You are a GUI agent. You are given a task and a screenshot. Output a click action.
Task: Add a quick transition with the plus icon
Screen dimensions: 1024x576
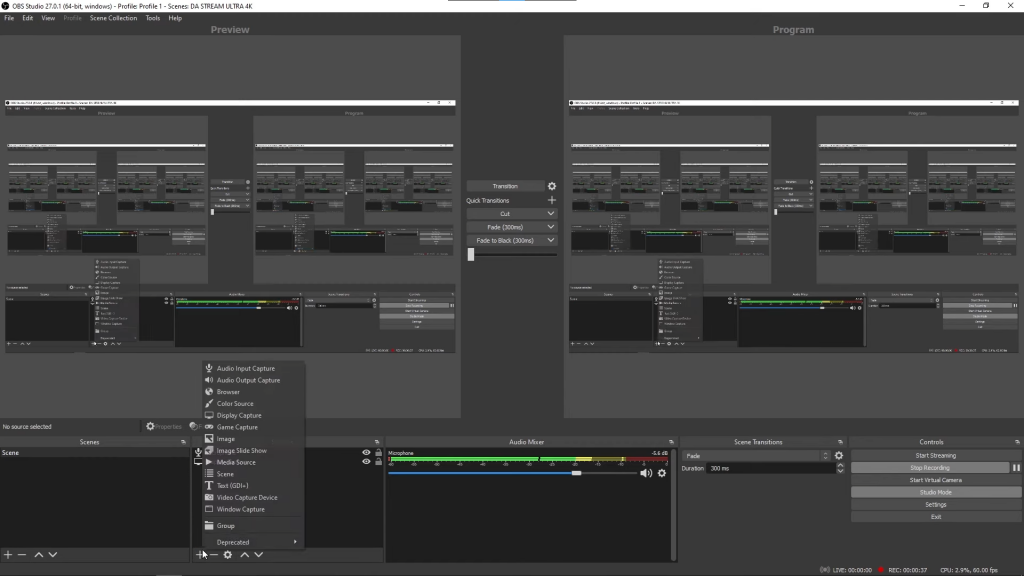pos(551,201)
